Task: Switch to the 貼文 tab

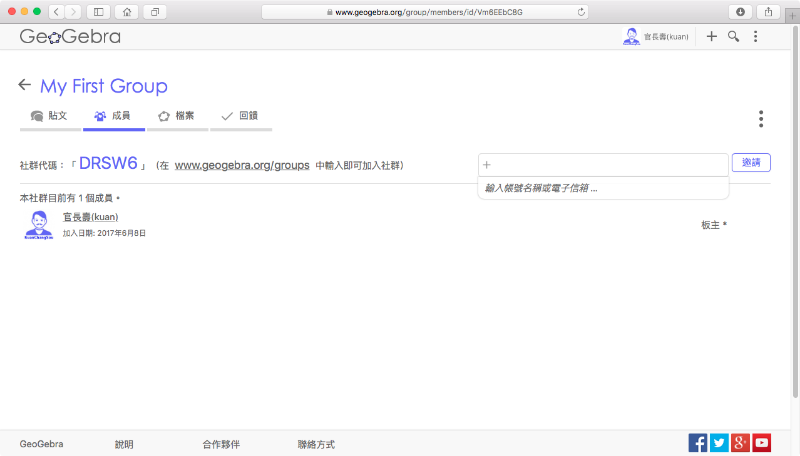Action: [x=50, y=117]
